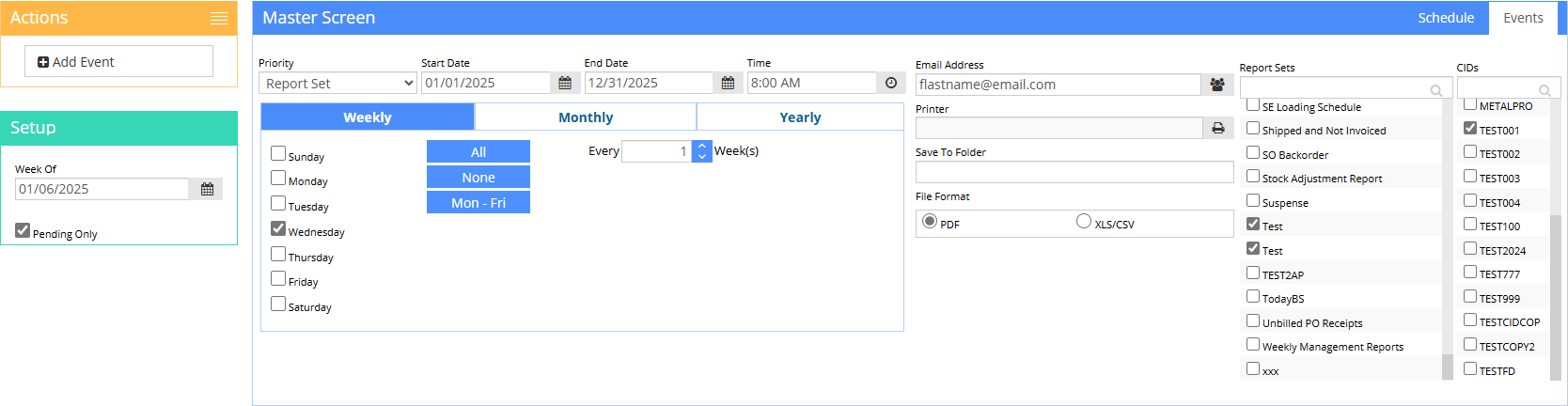Click the Add Event button
The image size is (1568, 406).
tap(119, 61)
